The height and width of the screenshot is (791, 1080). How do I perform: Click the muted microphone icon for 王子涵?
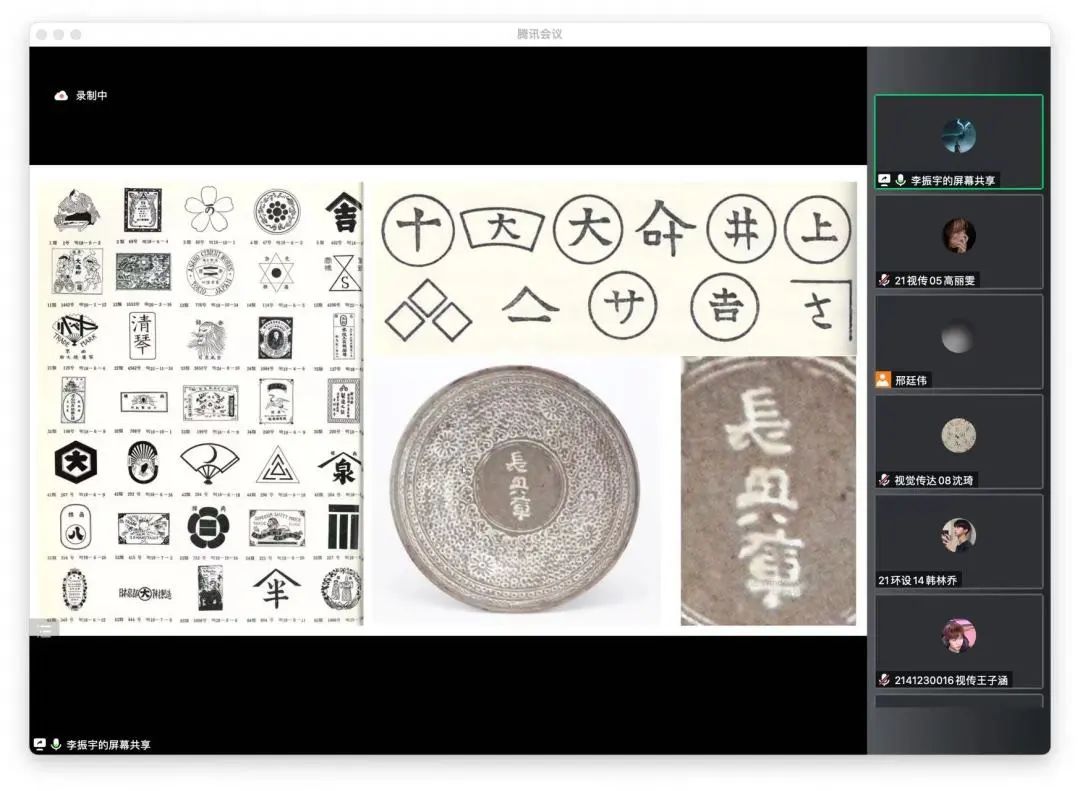884,680
